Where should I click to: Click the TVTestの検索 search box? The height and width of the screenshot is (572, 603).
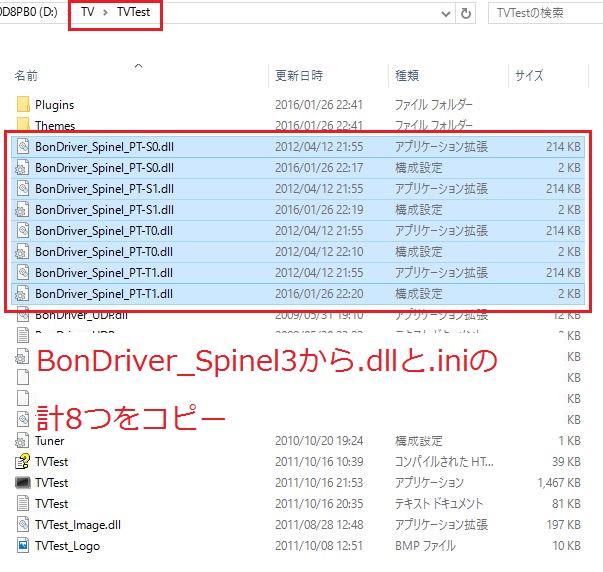[x=545, y=13]
